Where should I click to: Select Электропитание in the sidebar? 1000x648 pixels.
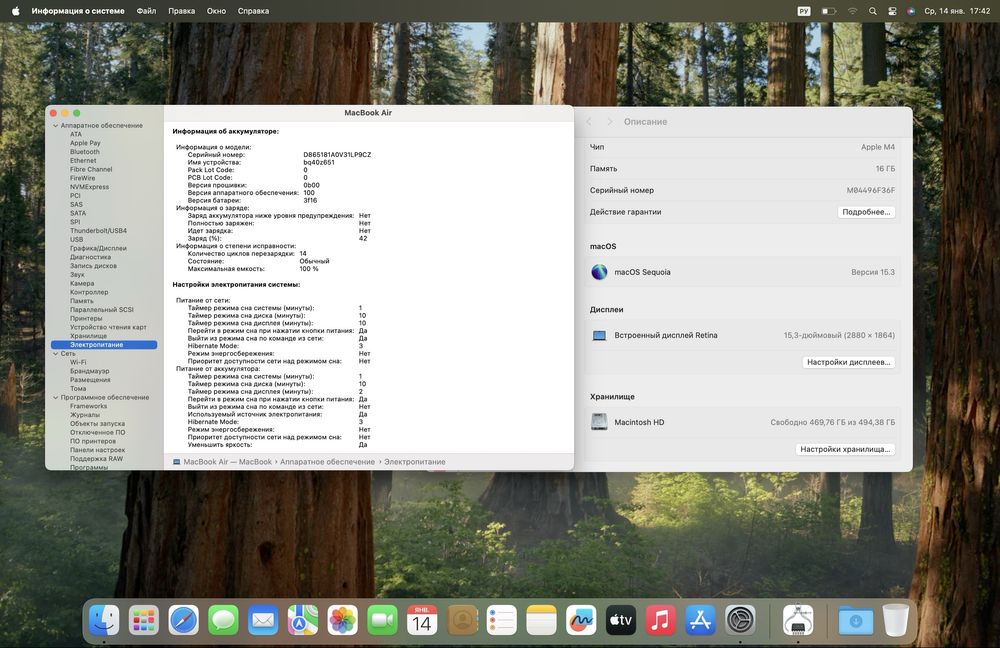(104, 344)
